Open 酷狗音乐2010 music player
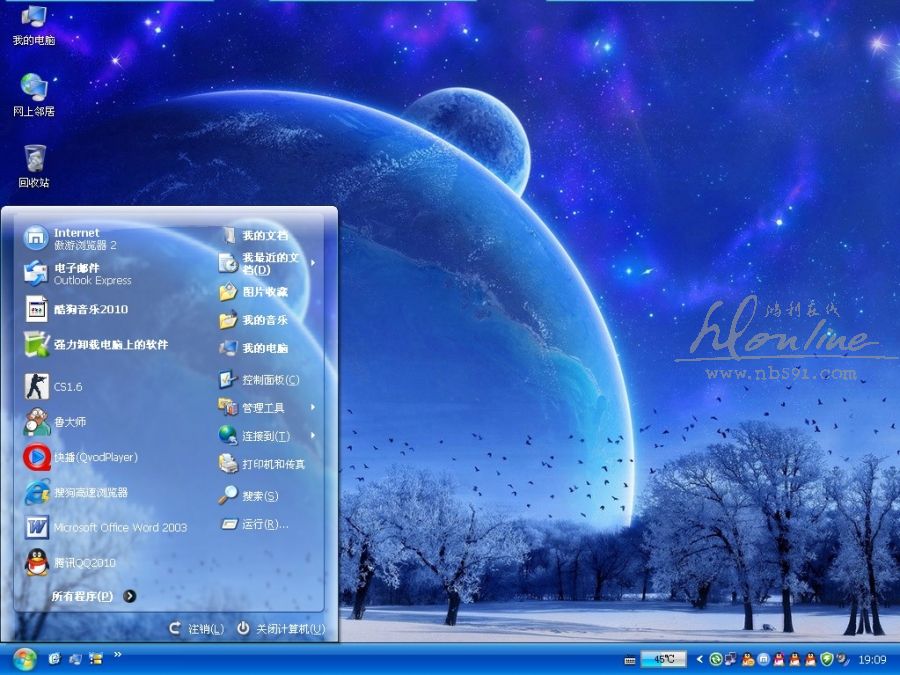 coord(90,309)
